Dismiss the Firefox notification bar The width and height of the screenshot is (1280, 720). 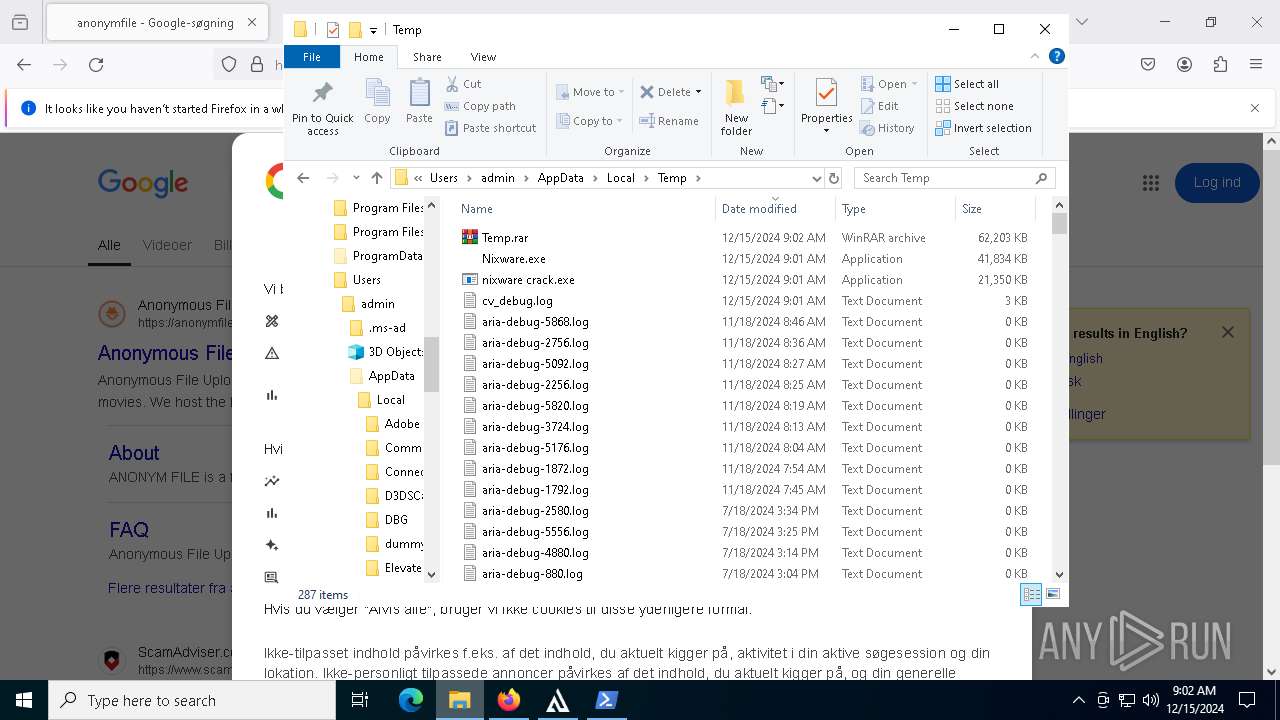coord(1255,108)
